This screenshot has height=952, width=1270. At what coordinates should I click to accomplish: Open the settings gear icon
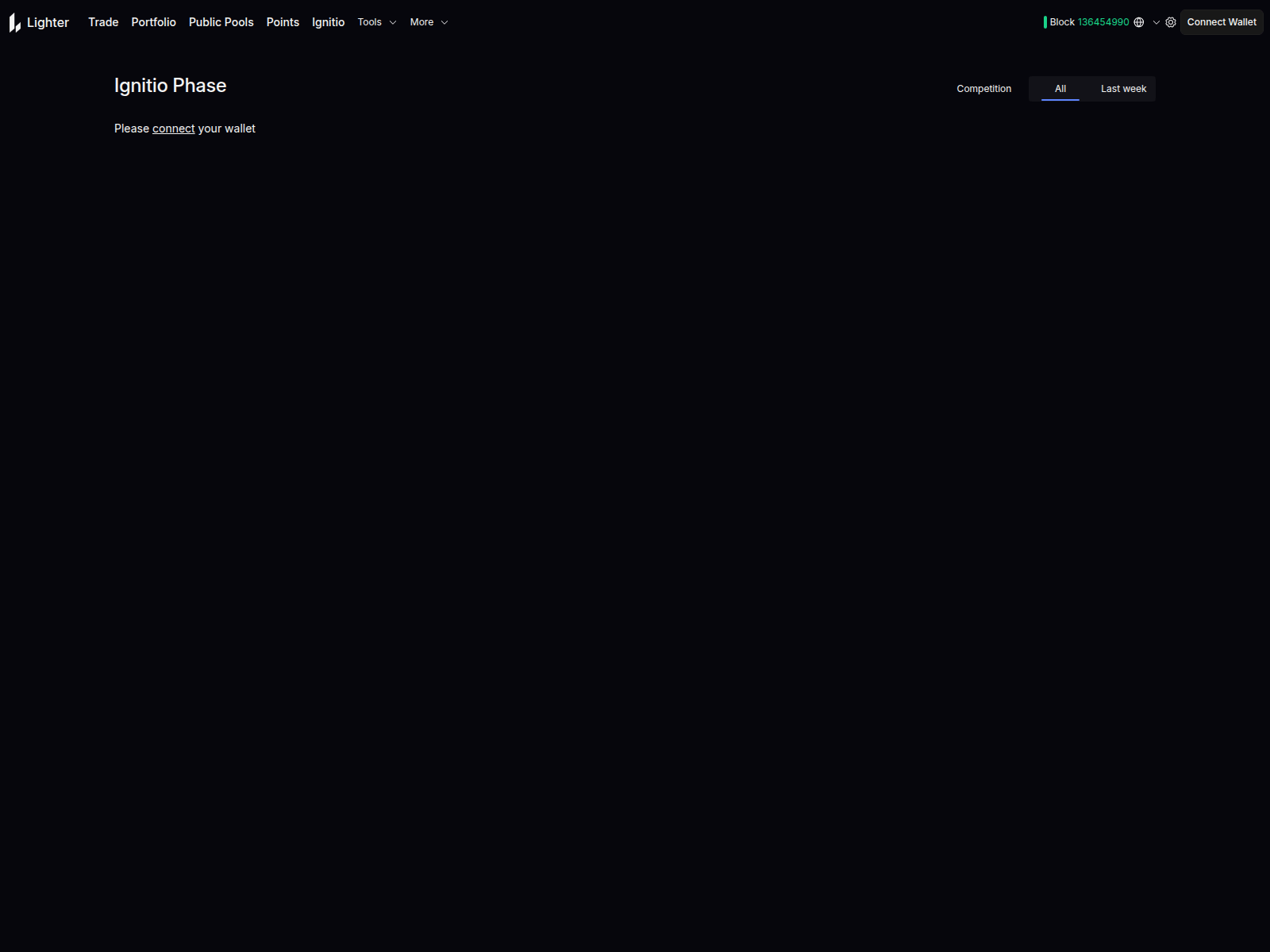[1171, 22]
